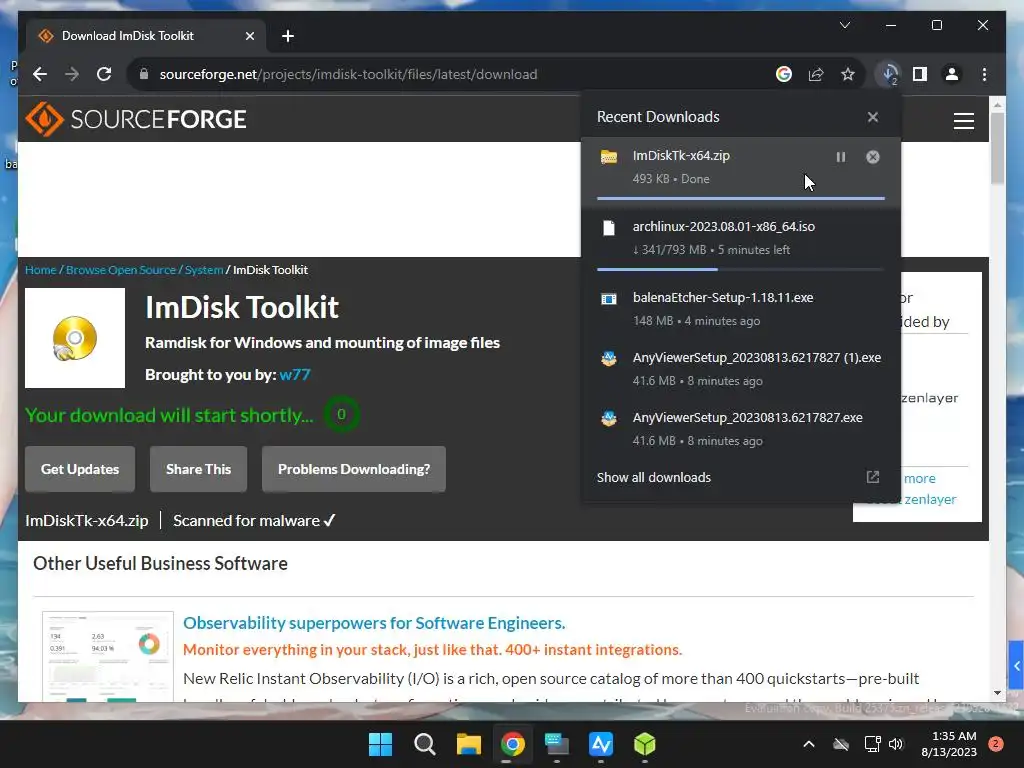Open the Chrome side panel icon
Viewport: 1024px width, 768px height.
(920, 74)
